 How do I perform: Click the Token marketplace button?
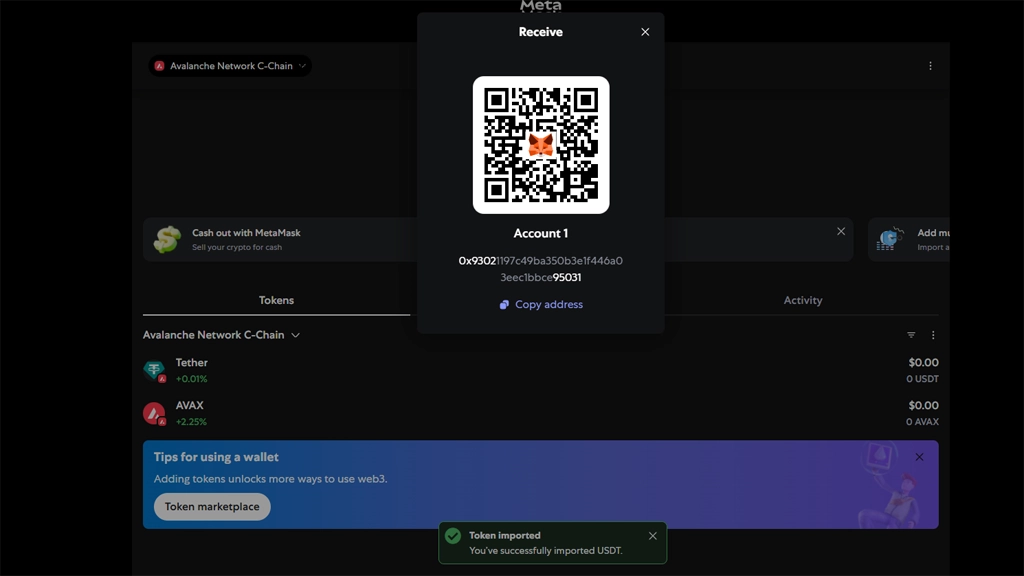coord(212,507)
